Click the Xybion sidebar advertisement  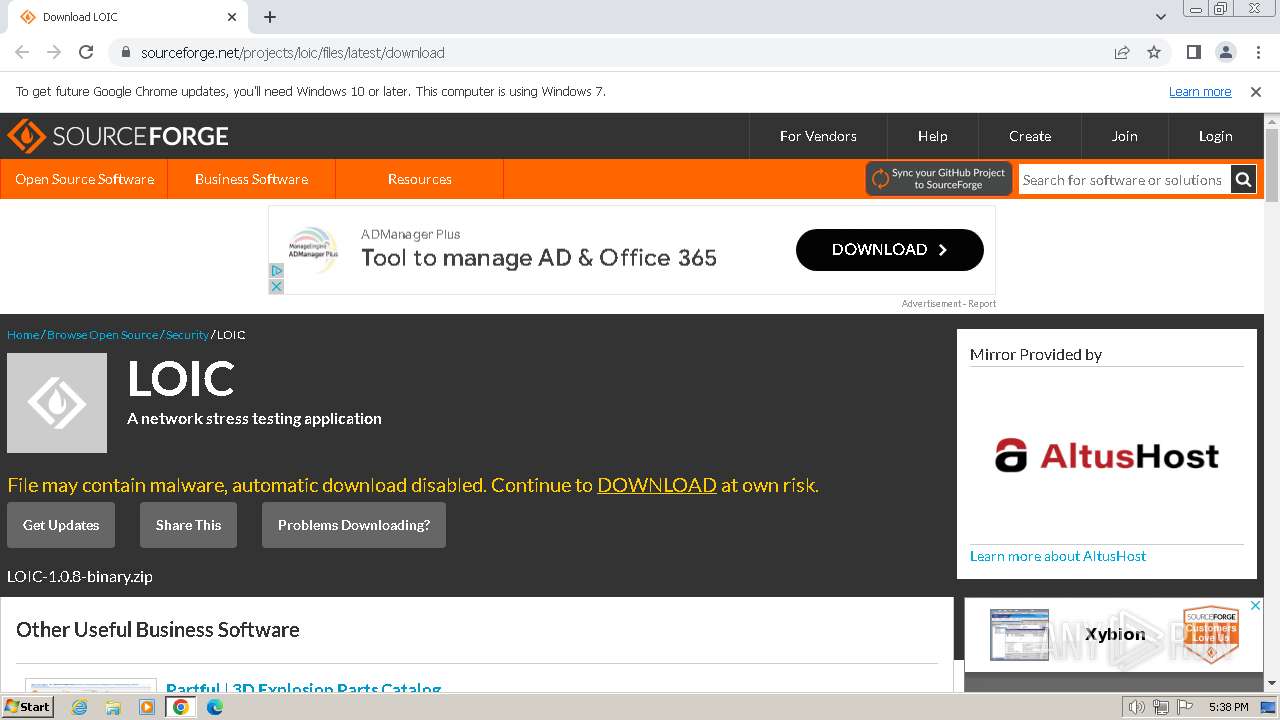[1114, 635]
